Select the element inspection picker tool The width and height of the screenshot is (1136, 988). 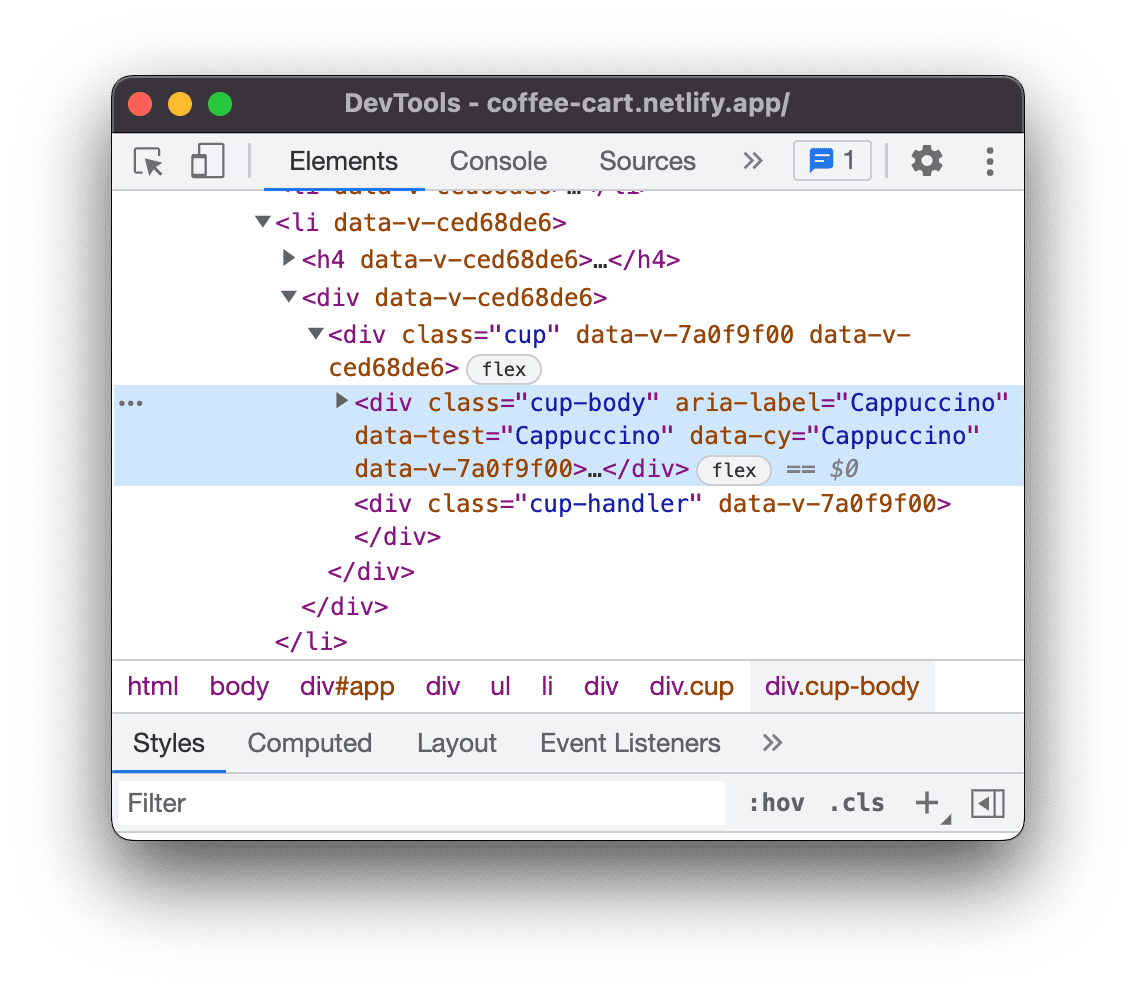(x=147, y=161)
